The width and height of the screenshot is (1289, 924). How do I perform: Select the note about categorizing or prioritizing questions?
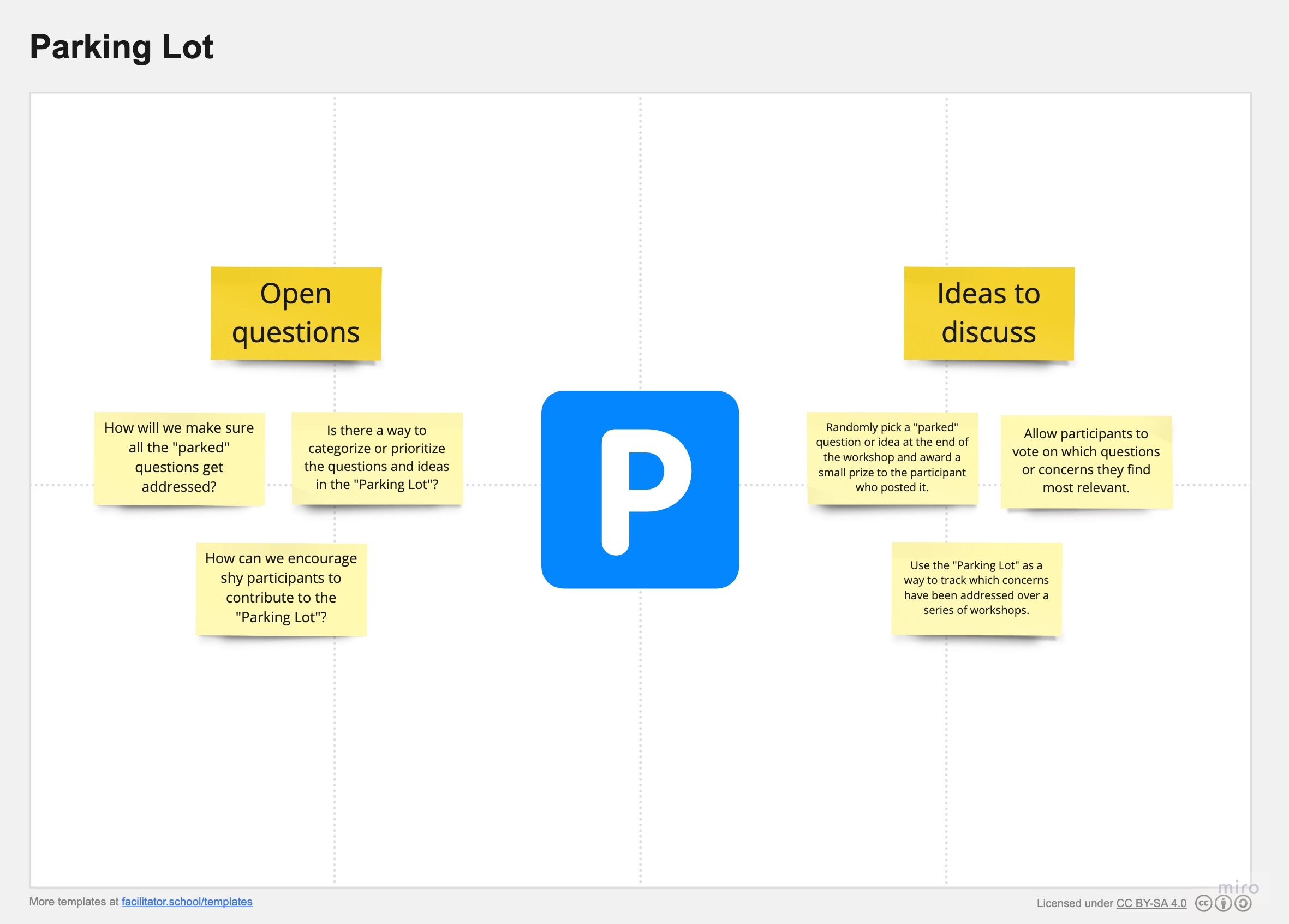pyautogui.click(x=377, y=458)
